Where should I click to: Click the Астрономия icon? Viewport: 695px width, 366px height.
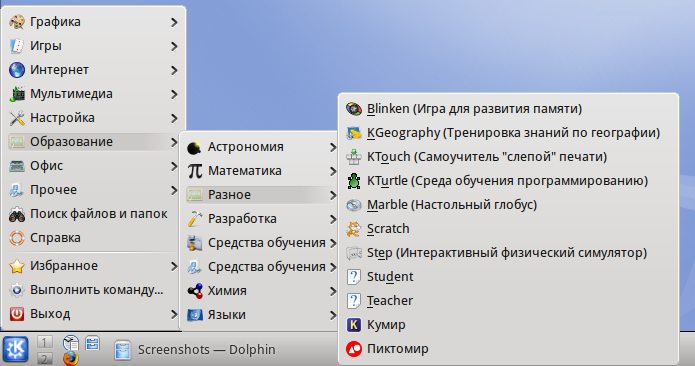[x=195, y=147]
